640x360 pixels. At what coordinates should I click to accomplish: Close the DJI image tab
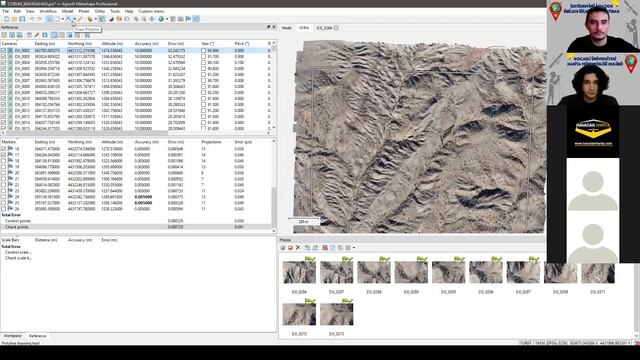click(x=336, y=28)
